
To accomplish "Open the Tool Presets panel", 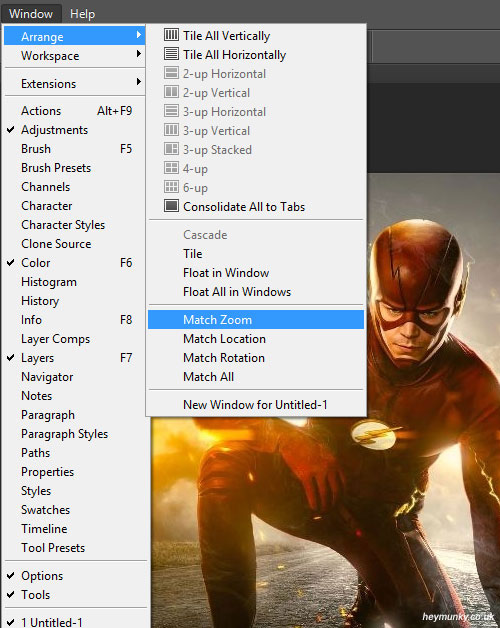I will (75, 548).
